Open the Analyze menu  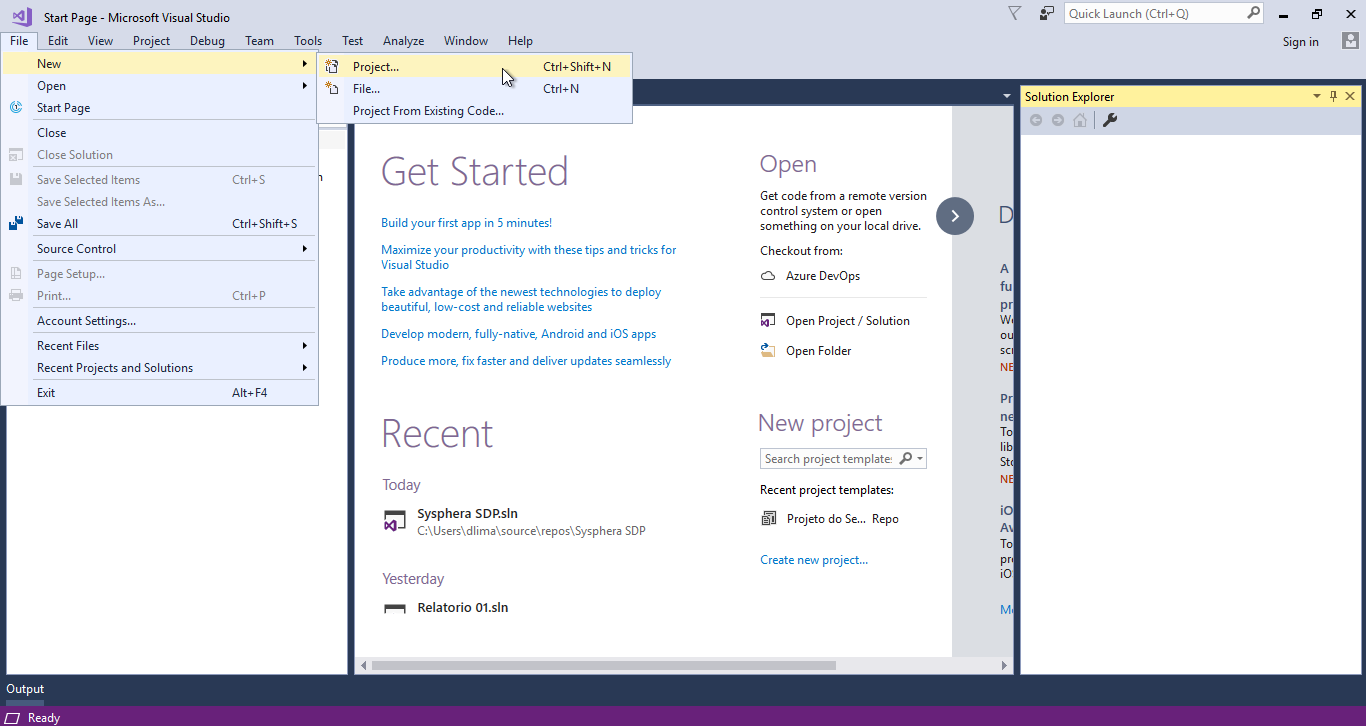click(x=403, y=41)
